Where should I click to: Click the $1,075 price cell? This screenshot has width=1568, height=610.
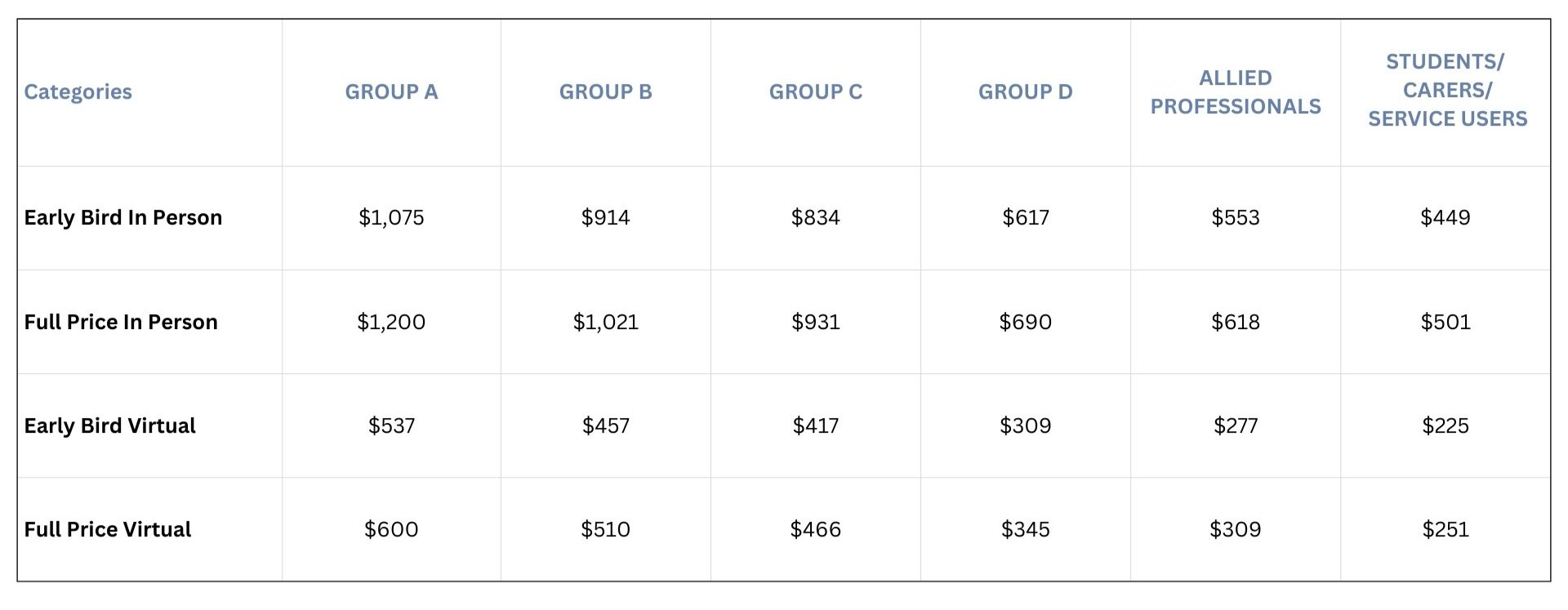(x=391, y=218)
